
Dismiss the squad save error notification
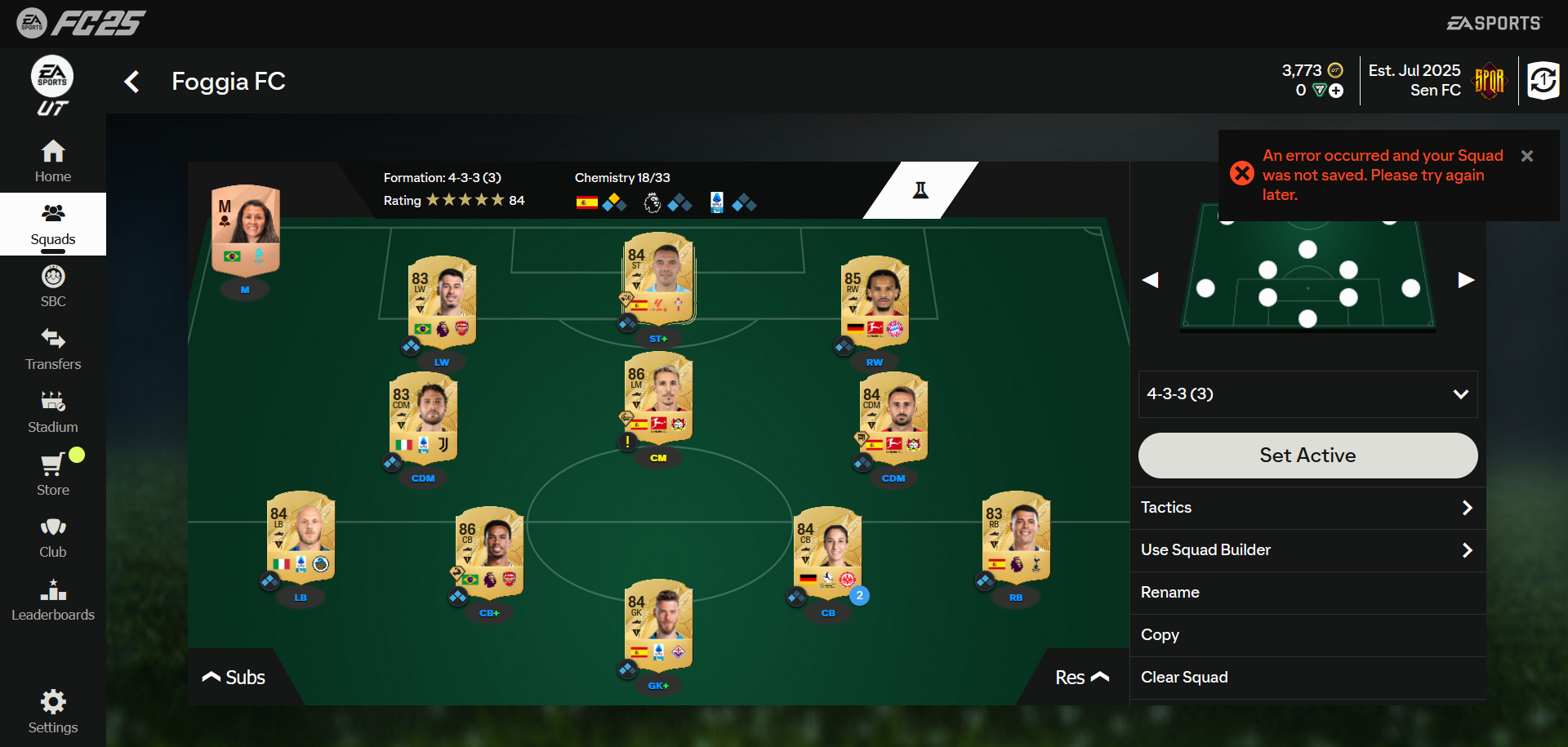[1527, 156]
